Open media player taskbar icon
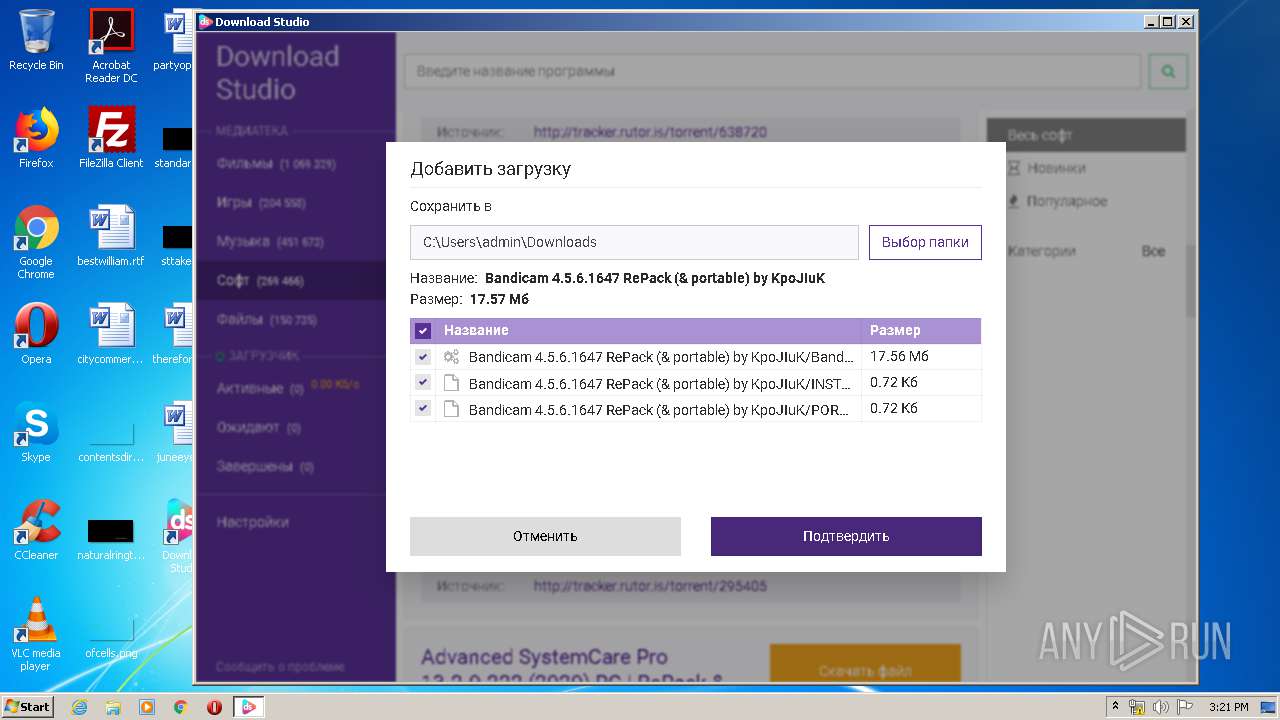1280x720 pixels. pos(147,707)
